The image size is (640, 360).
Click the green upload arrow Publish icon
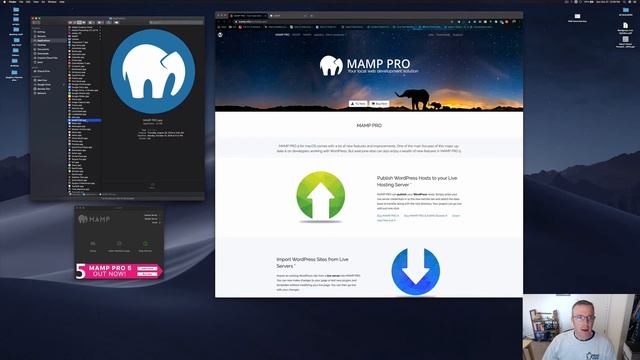(x=320, y=196)
